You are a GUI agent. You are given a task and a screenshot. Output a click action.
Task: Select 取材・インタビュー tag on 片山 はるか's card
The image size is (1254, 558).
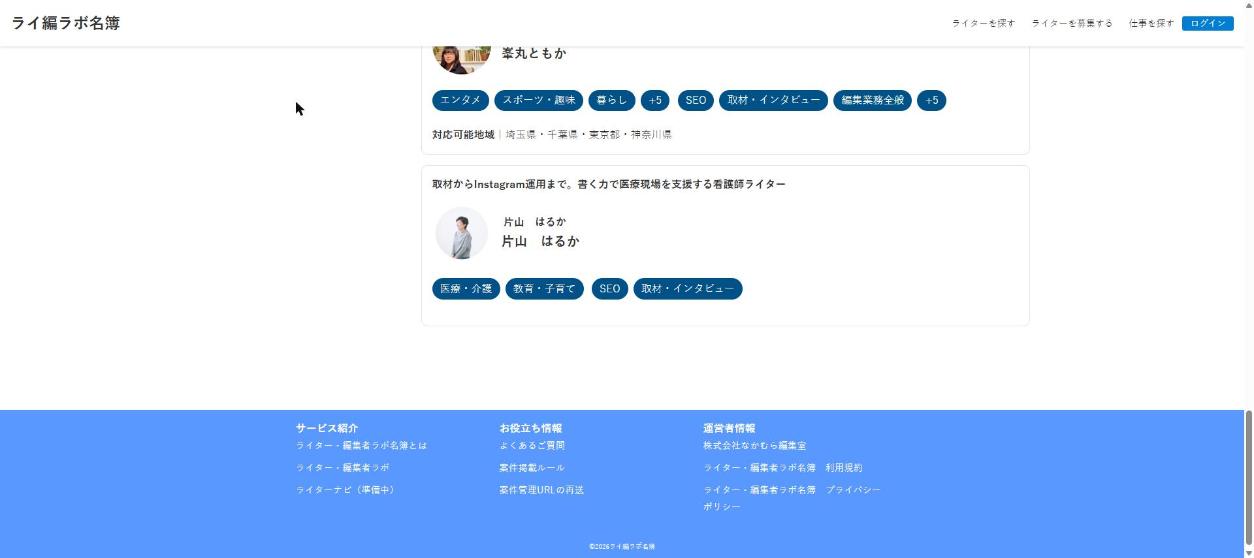(688, 289)
